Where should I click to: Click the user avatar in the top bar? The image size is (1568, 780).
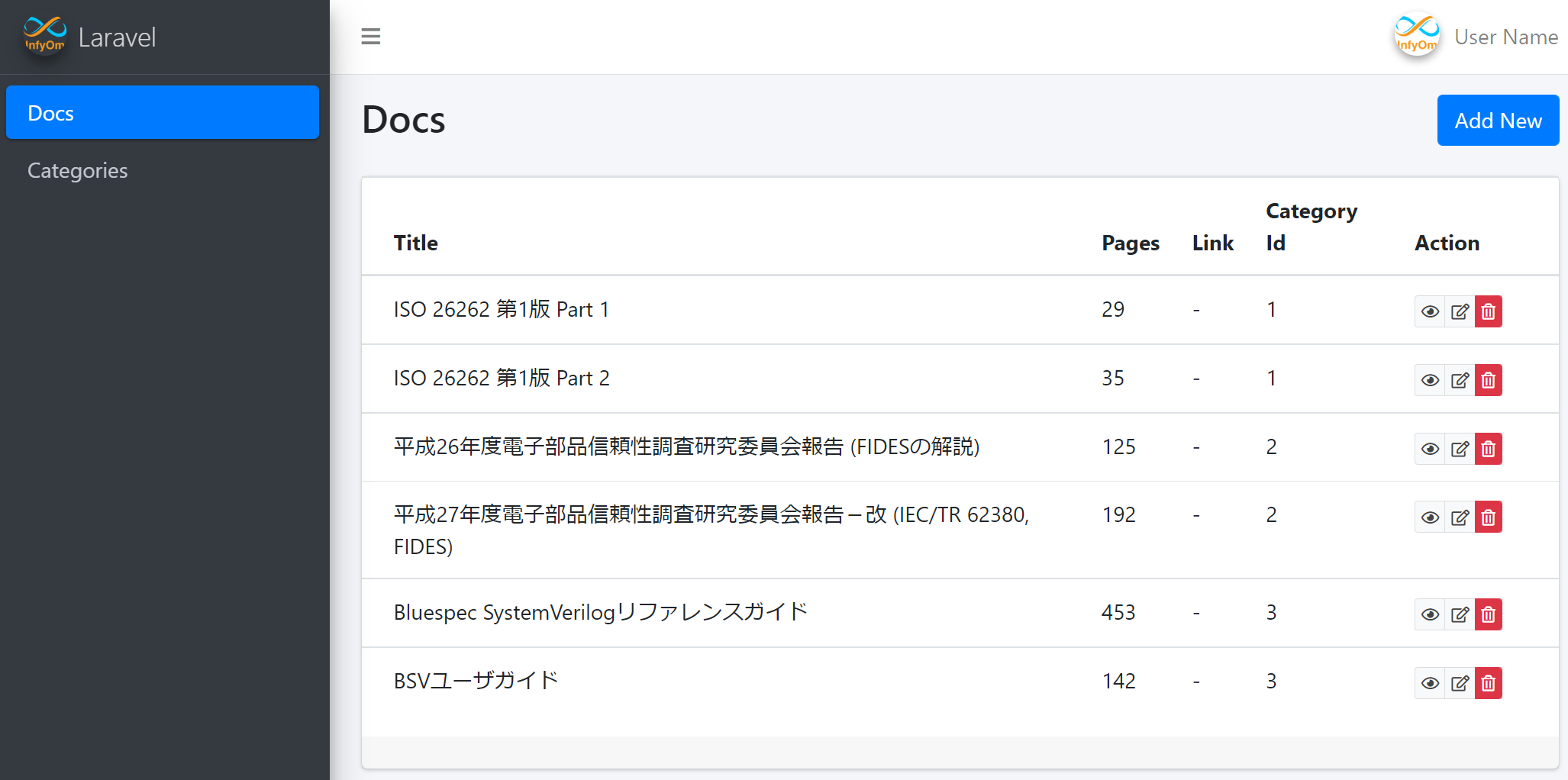1416,36
